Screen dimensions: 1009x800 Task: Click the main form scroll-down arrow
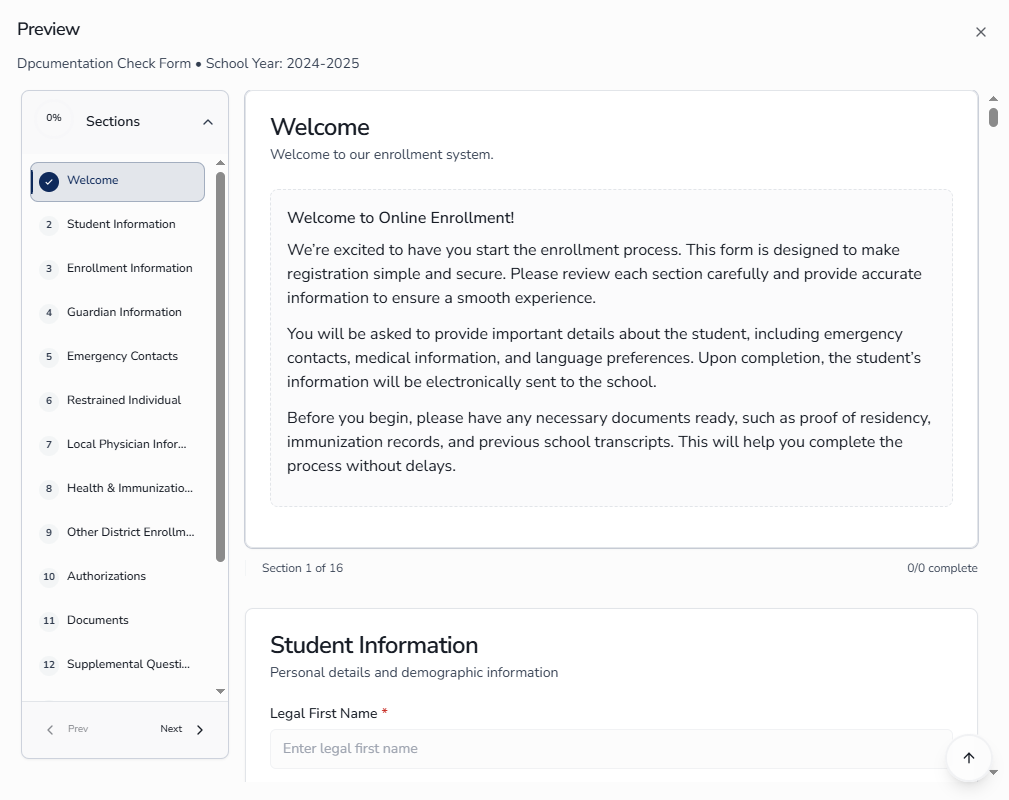(994, 772)
